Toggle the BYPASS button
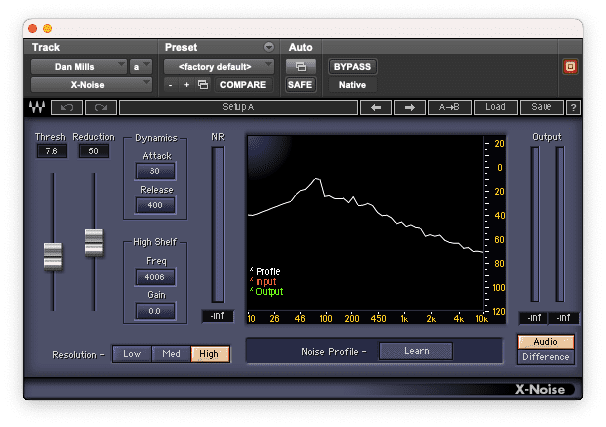 click(352, 67)
